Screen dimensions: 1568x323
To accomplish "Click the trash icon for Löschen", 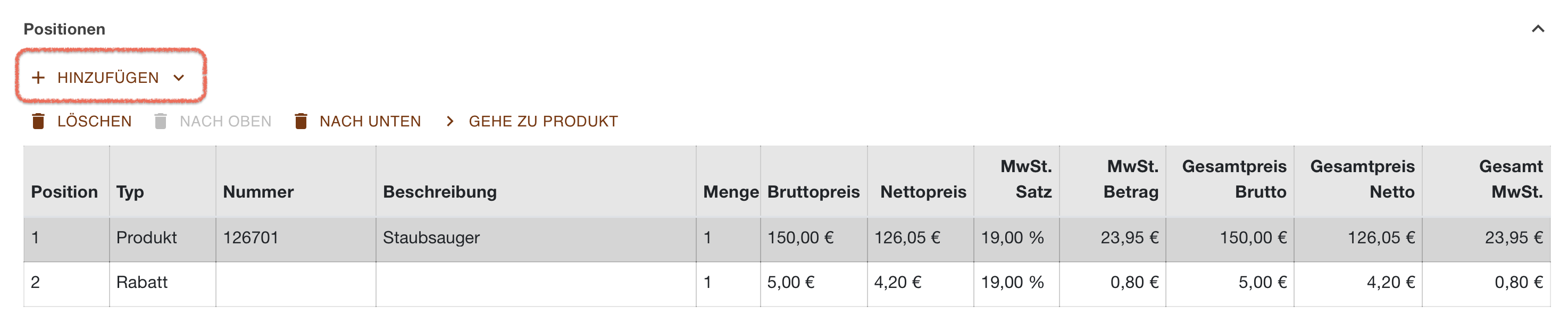I will (38, 121).
